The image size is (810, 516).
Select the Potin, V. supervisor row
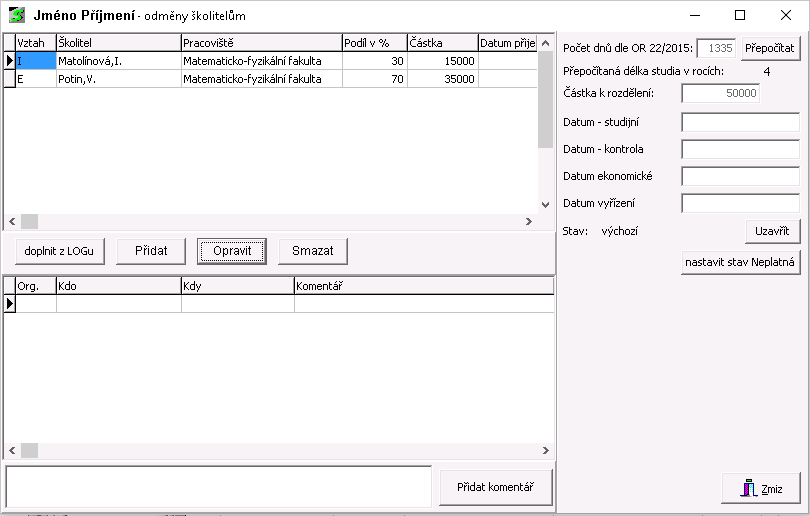pyautogui.click(x=117, y=79)
